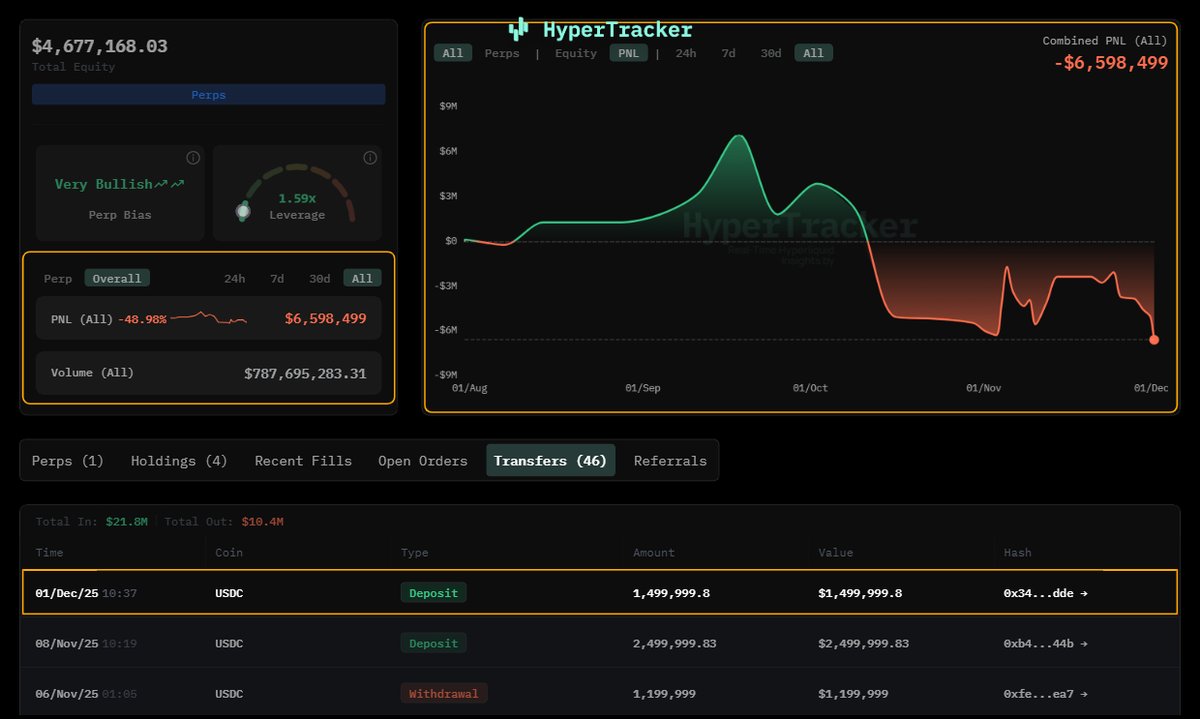Switch the chart metric to Equity

(575, 53)
